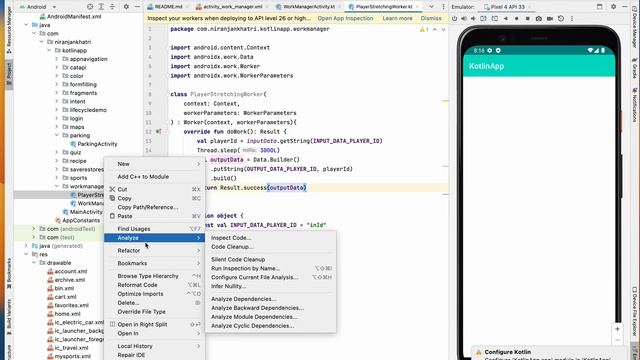Image resolution: width=640 pixels, height=360 pixels.
Task: Expand the appnavigation package
Action: 57,59
